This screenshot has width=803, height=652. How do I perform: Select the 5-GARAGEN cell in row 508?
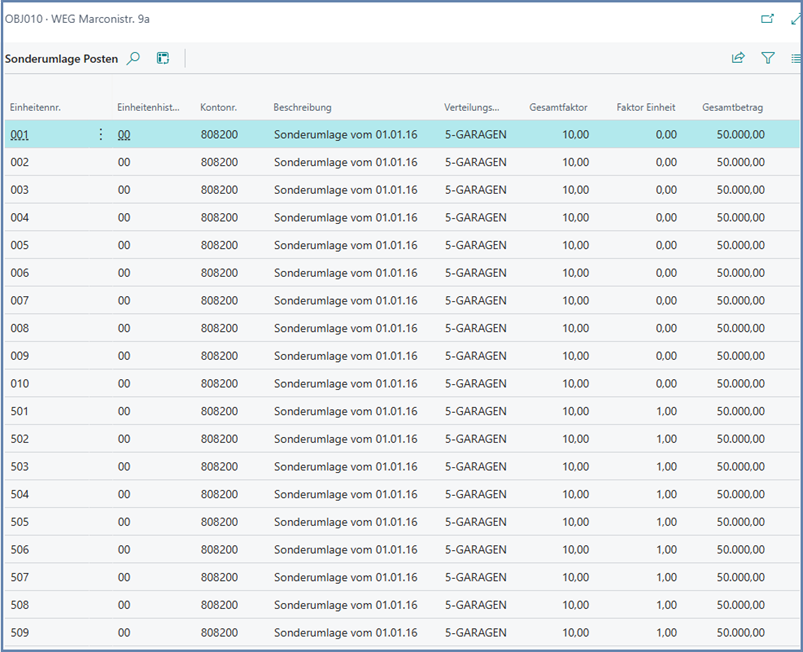pyautogui.click(x=475, y=605)
